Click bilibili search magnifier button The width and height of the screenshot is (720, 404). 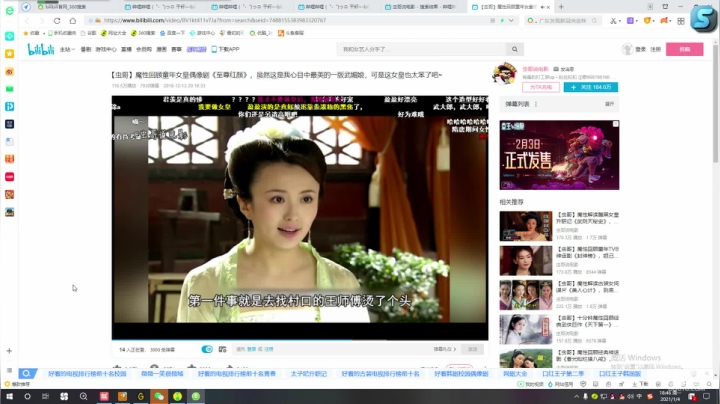(515, 49)
